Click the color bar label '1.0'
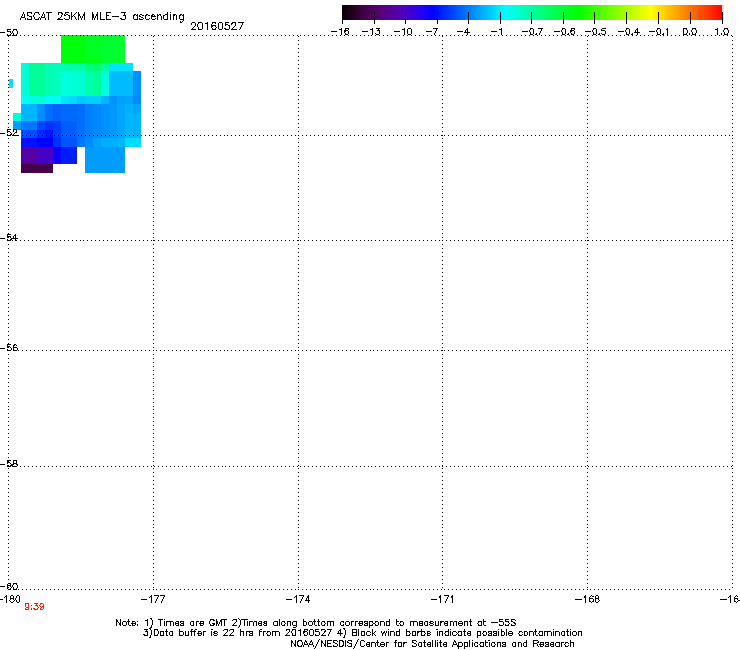Image resolution: width=740 pixels, height=650 pixels. [x=722, y=32]
